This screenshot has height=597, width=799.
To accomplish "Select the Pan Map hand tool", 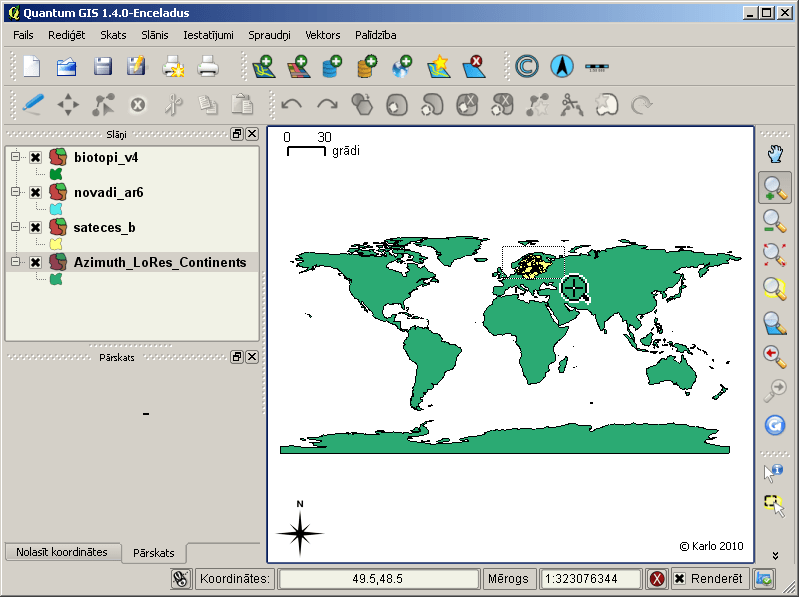I will (775, 154).
